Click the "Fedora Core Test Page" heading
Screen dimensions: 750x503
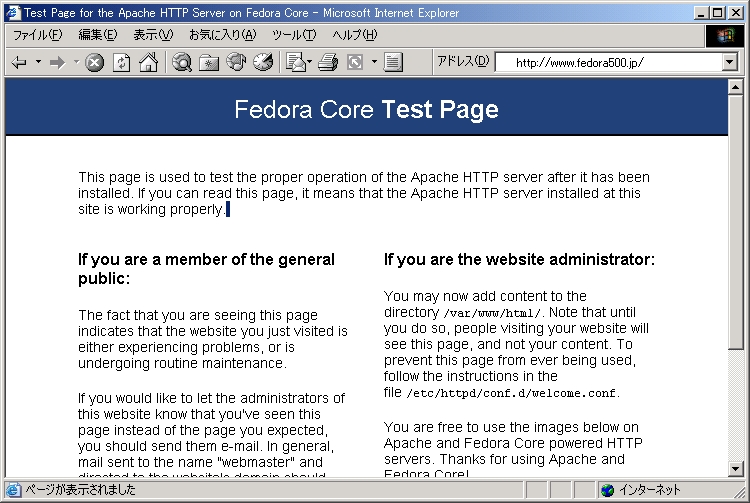(x=366, y=109)
